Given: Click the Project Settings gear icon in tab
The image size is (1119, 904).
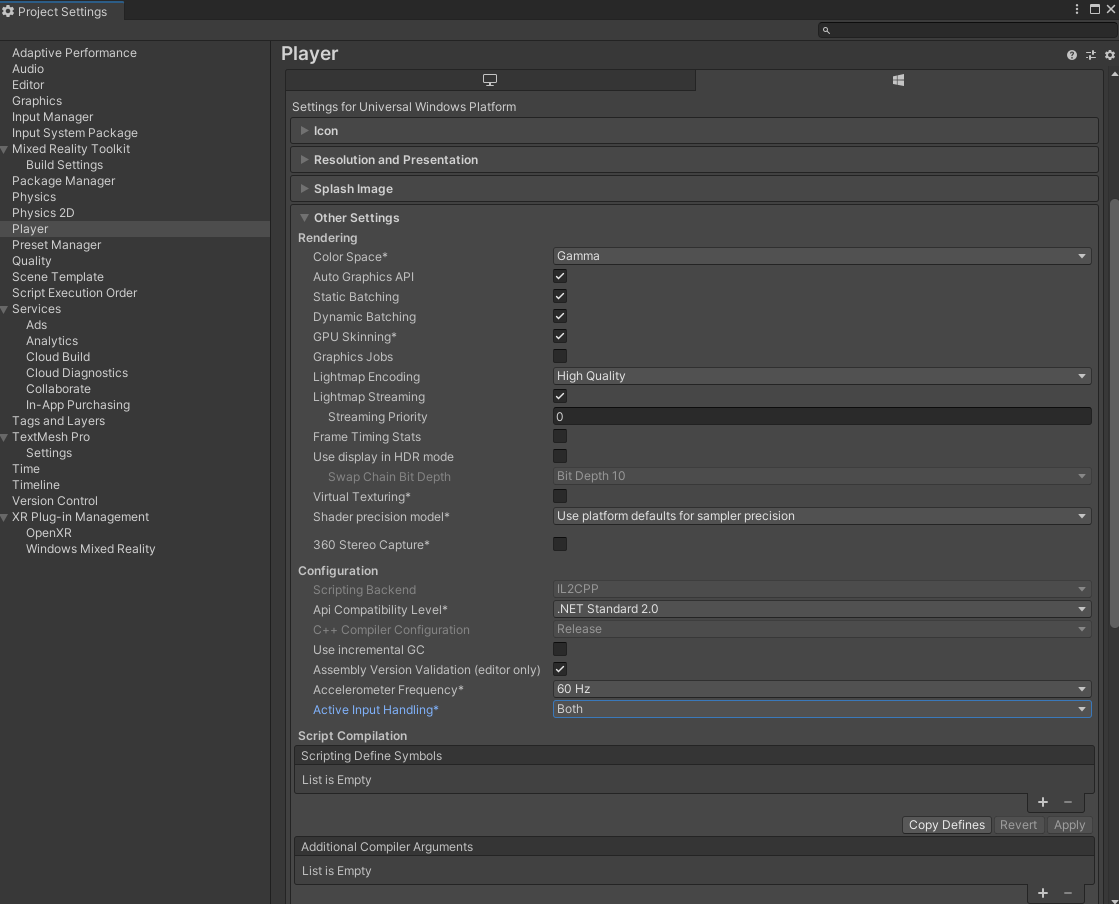Looking at the screenshot, I should pos(8,11).
